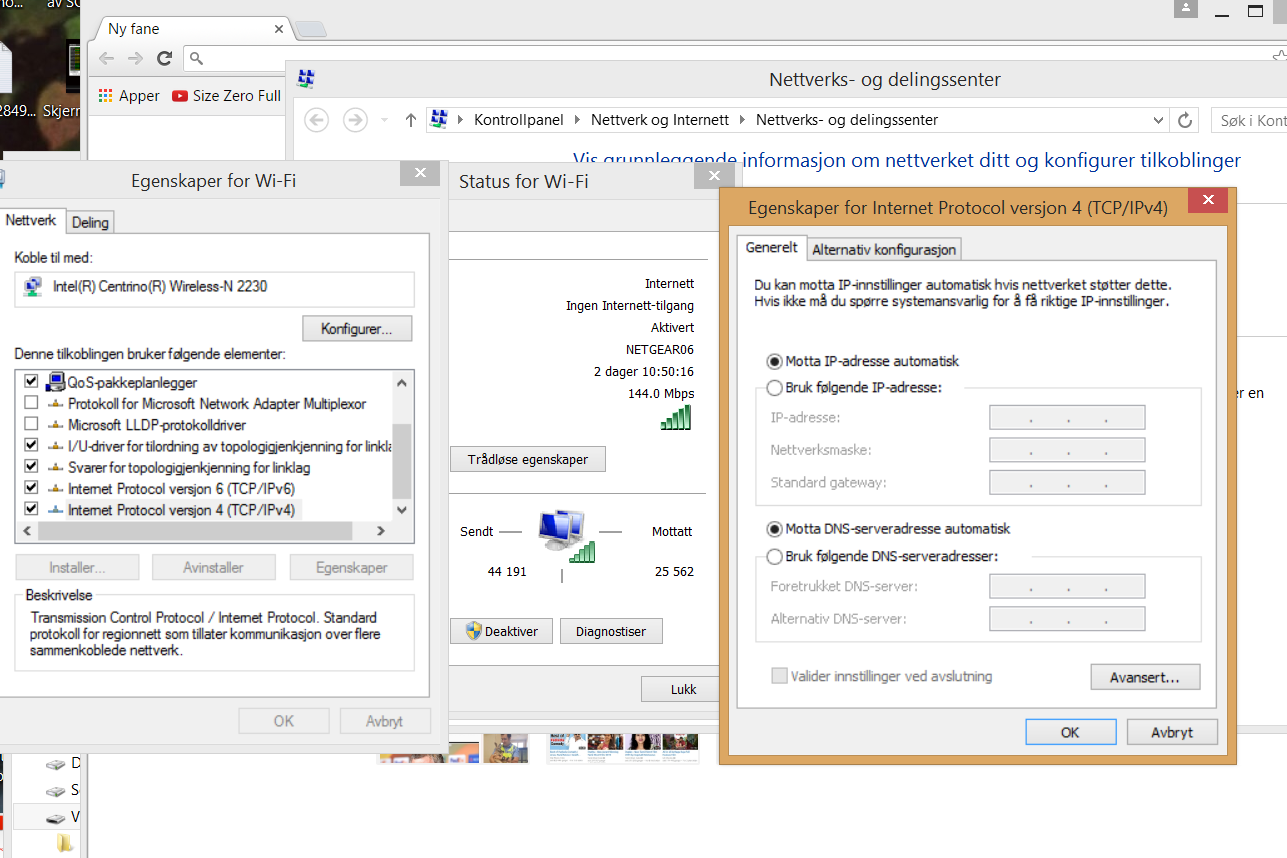Expand chevron after Kontrollpanel breadcrumb
The height and width of the screenshot is (858, 1287).
pos(577,120)
